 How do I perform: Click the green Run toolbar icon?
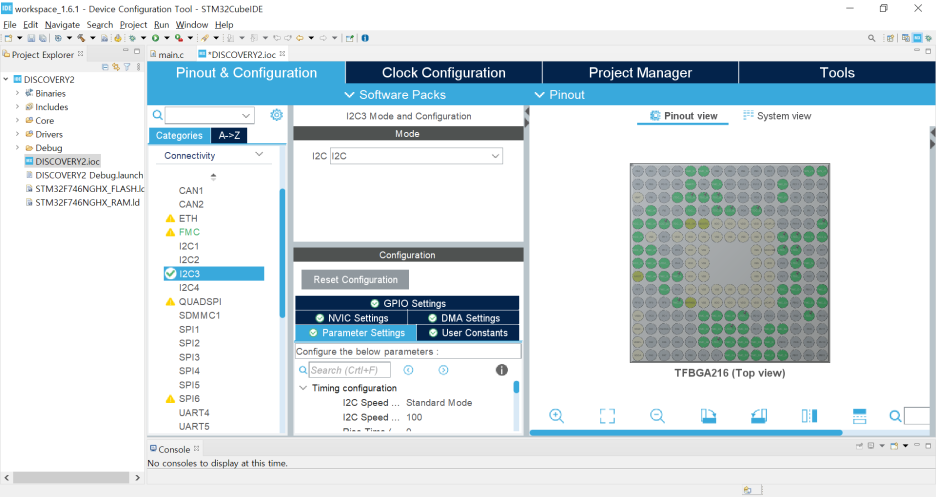pos(155,38)
